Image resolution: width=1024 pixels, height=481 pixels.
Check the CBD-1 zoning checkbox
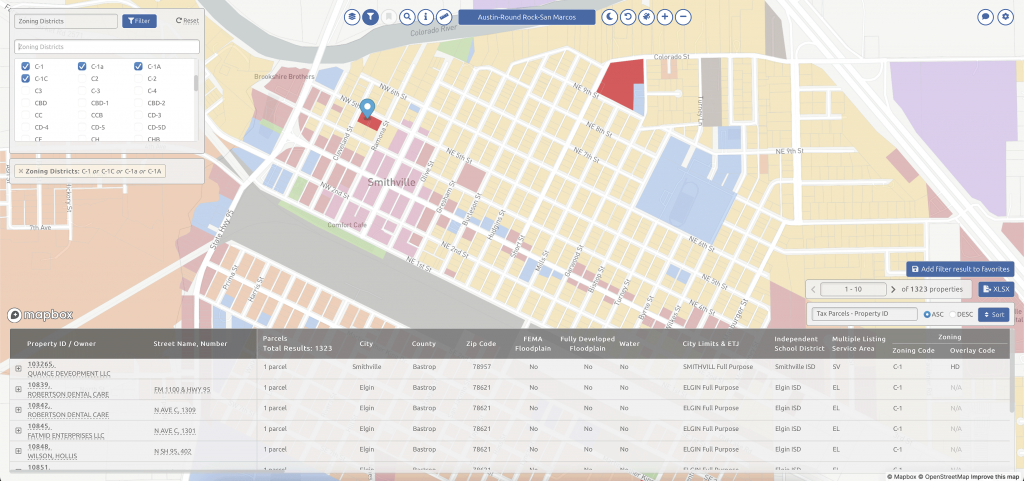coord(82,103)
